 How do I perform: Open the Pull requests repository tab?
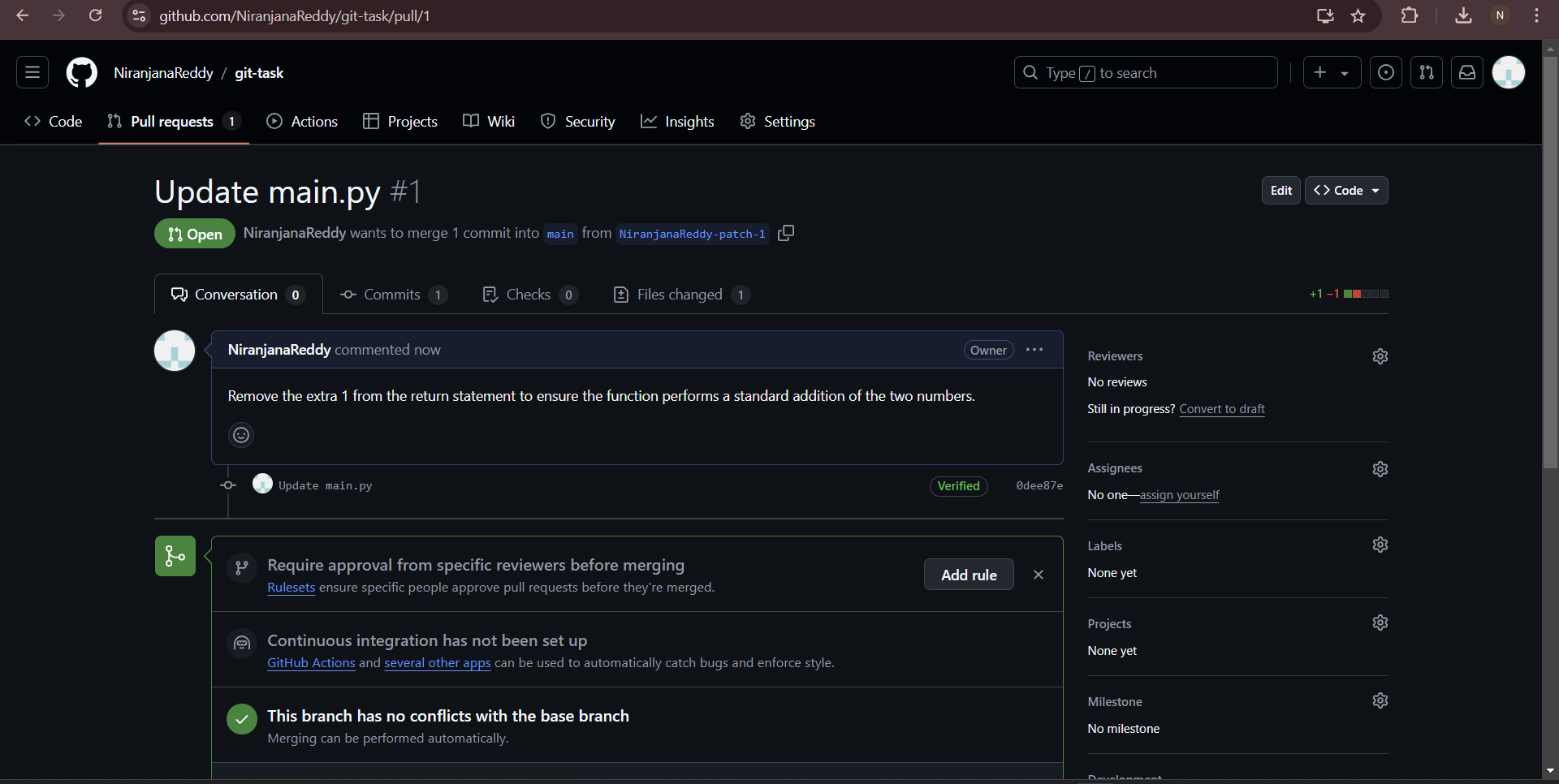point(174,121)
